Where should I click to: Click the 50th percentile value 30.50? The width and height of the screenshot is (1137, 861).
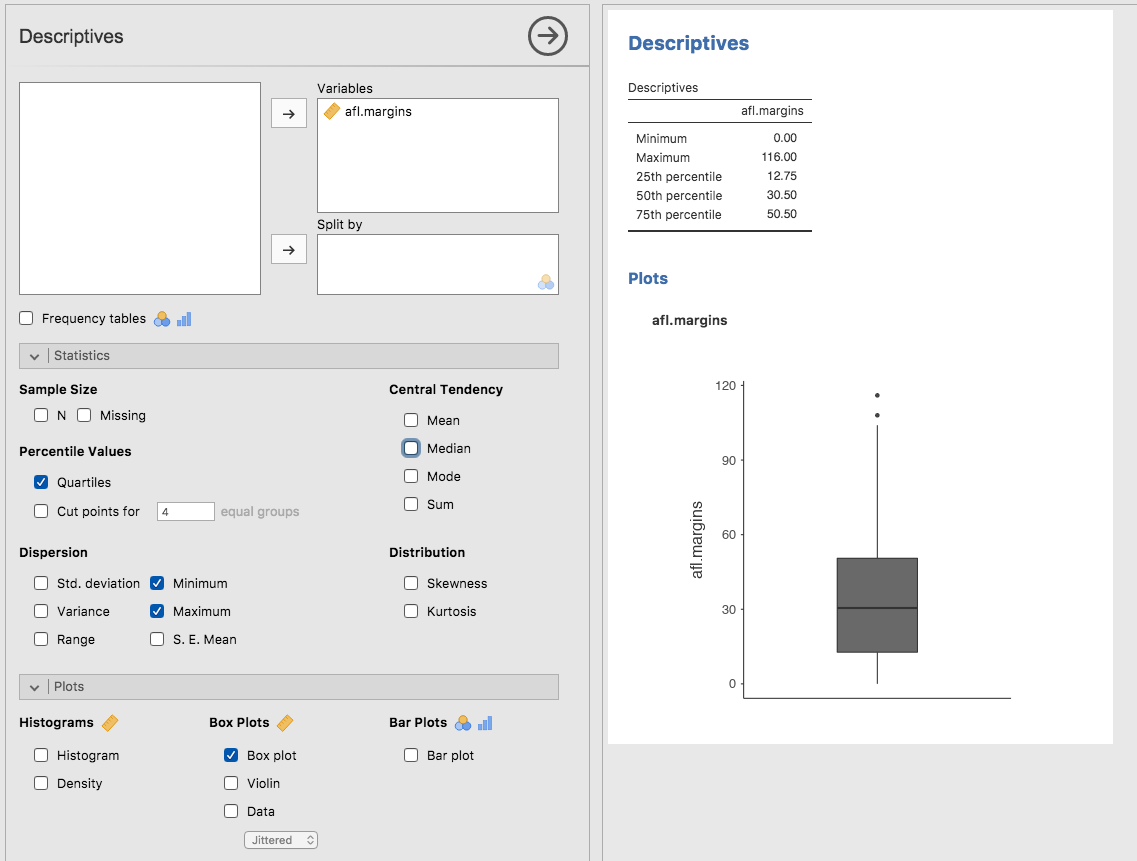781,195
